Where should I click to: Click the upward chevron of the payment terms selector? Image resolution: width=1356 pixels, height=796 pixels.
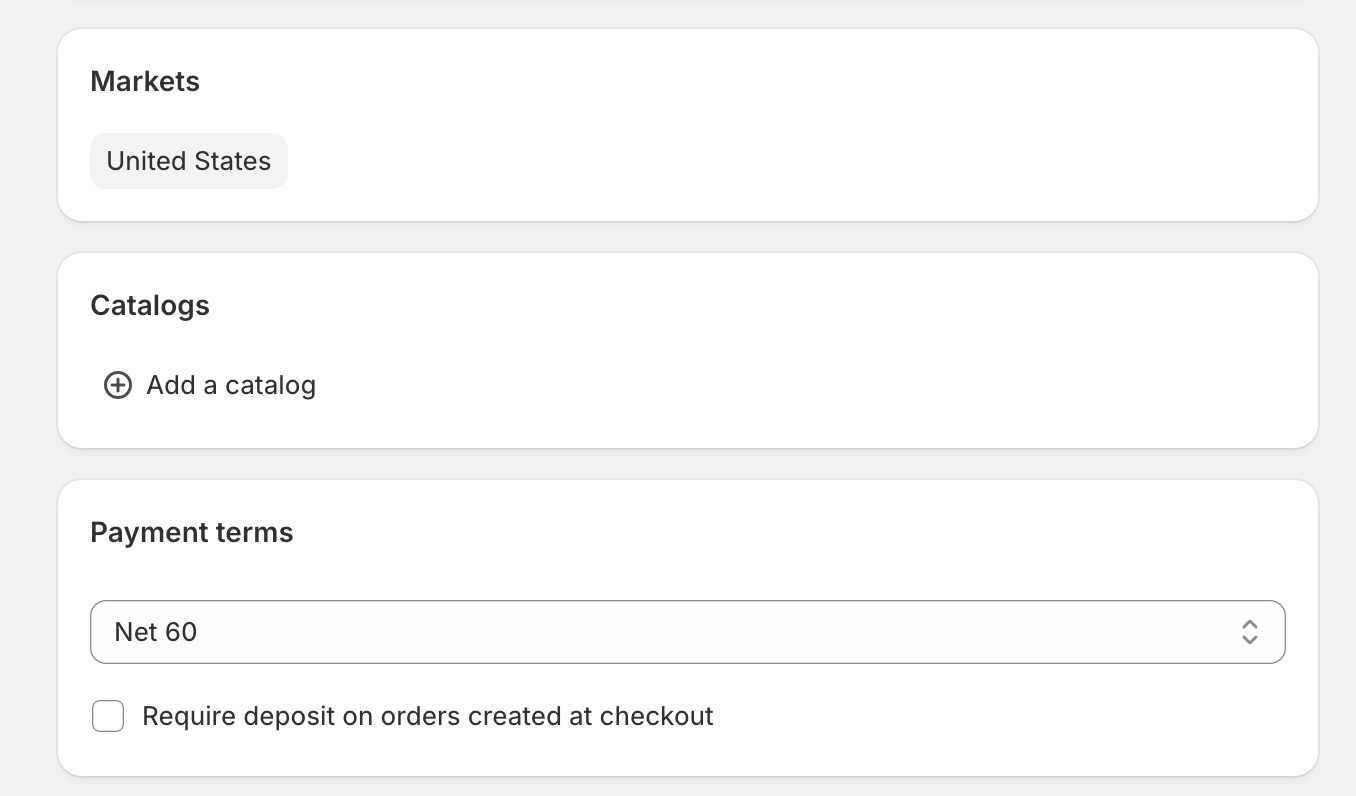pyautogui.click(x=1249, y=624)
